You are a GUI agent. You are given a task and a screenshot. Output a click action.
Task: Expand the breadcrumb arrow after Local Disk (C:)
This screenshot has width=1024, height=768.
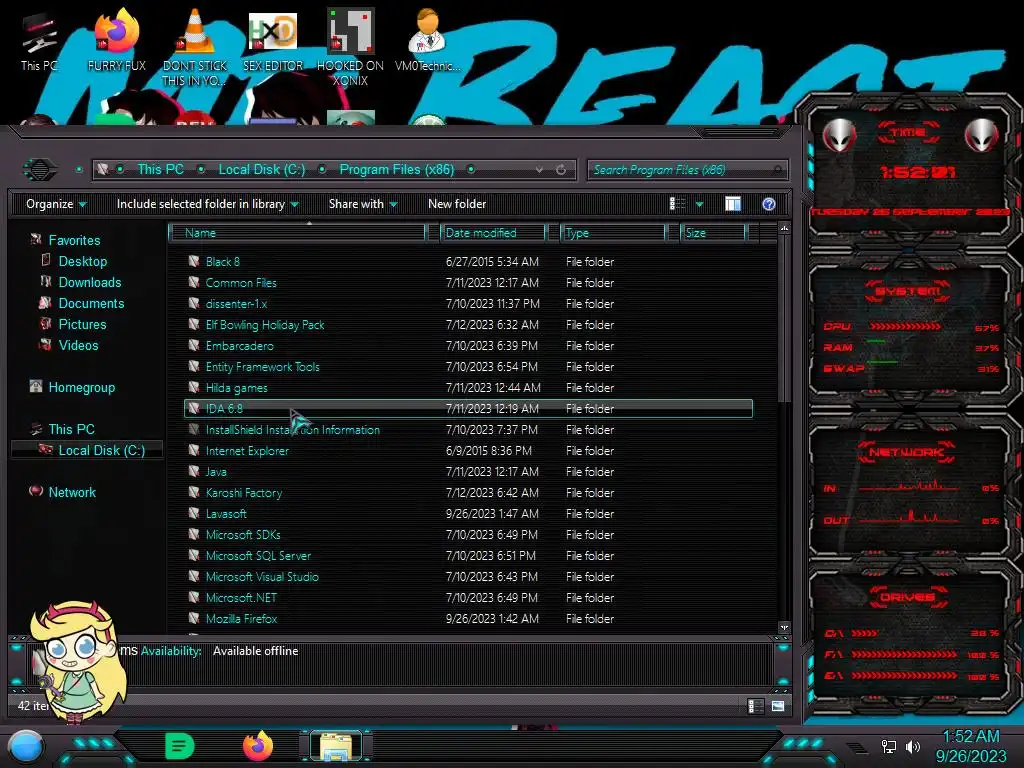(x=322, y=170)
